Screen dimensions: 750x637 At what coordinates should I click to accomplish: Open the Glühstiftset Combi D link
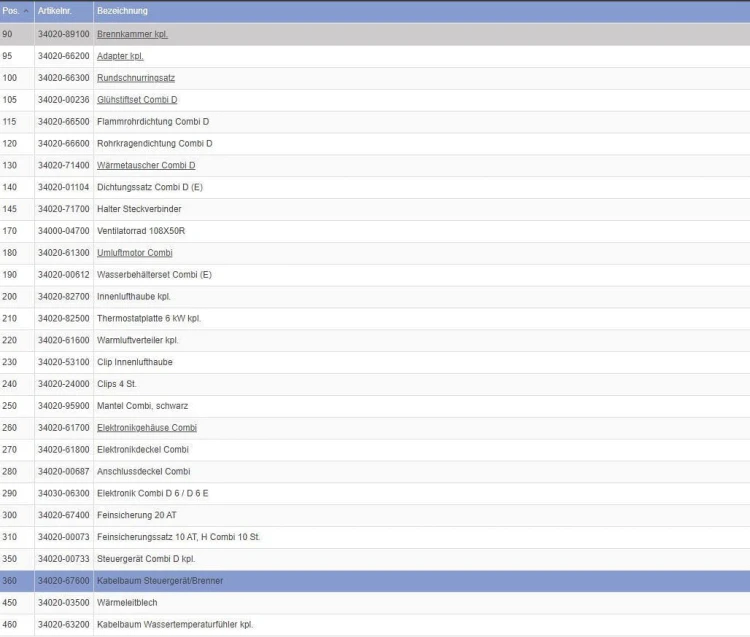(x=137, y=100)
